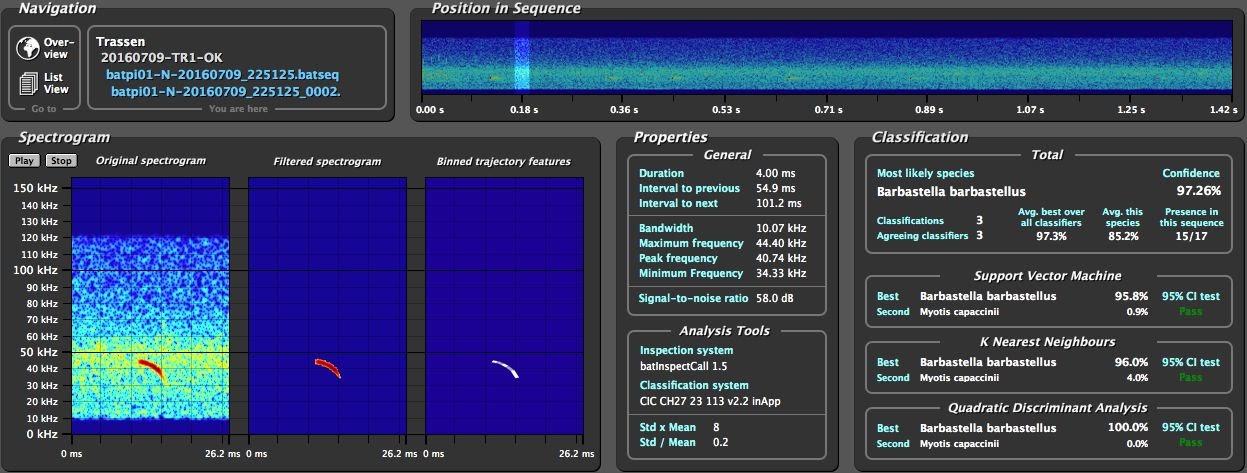Click Pass under Quadratic Discriminant Analysis
The image size is (1247, 473).
click(1190, 443)
